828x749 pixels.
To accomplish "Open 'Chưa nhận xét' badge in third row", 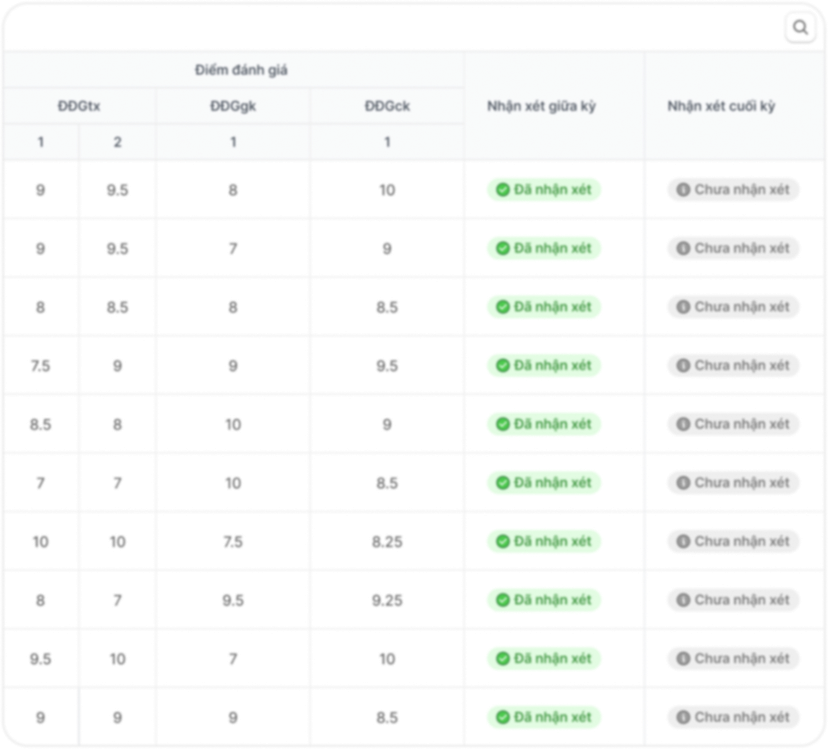I will click(x=733, y=307).
